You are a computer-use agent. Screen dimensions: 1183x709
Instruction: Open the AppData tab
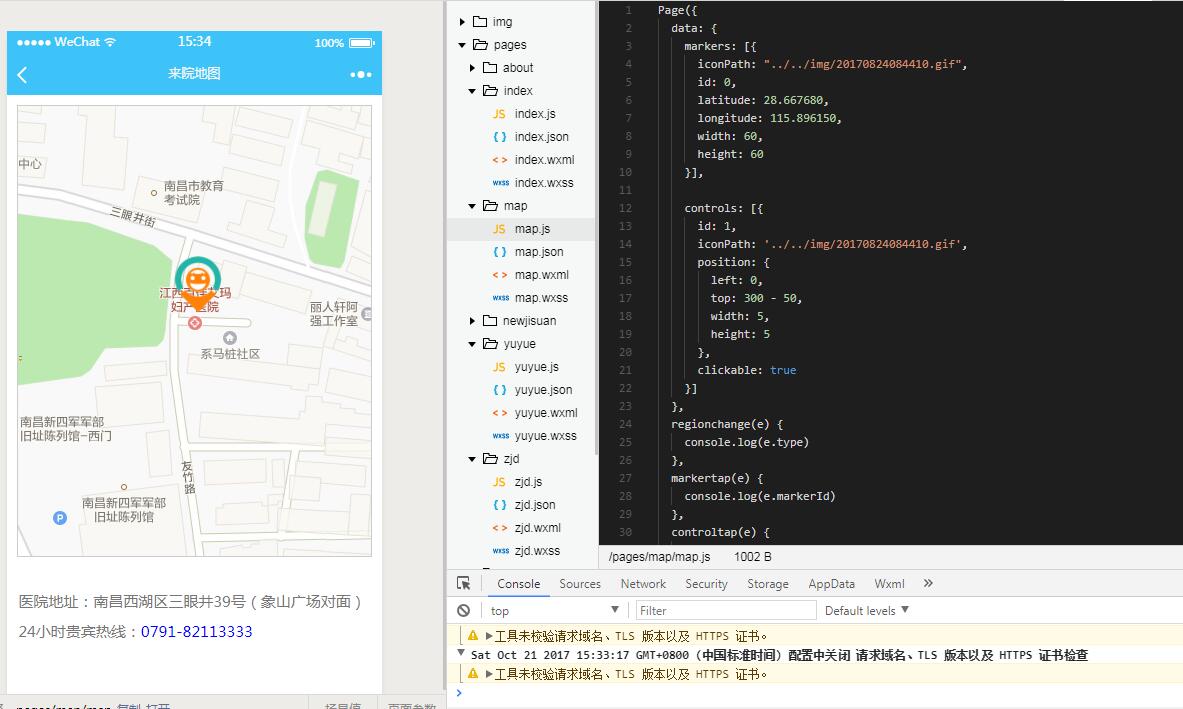point(831,584)
